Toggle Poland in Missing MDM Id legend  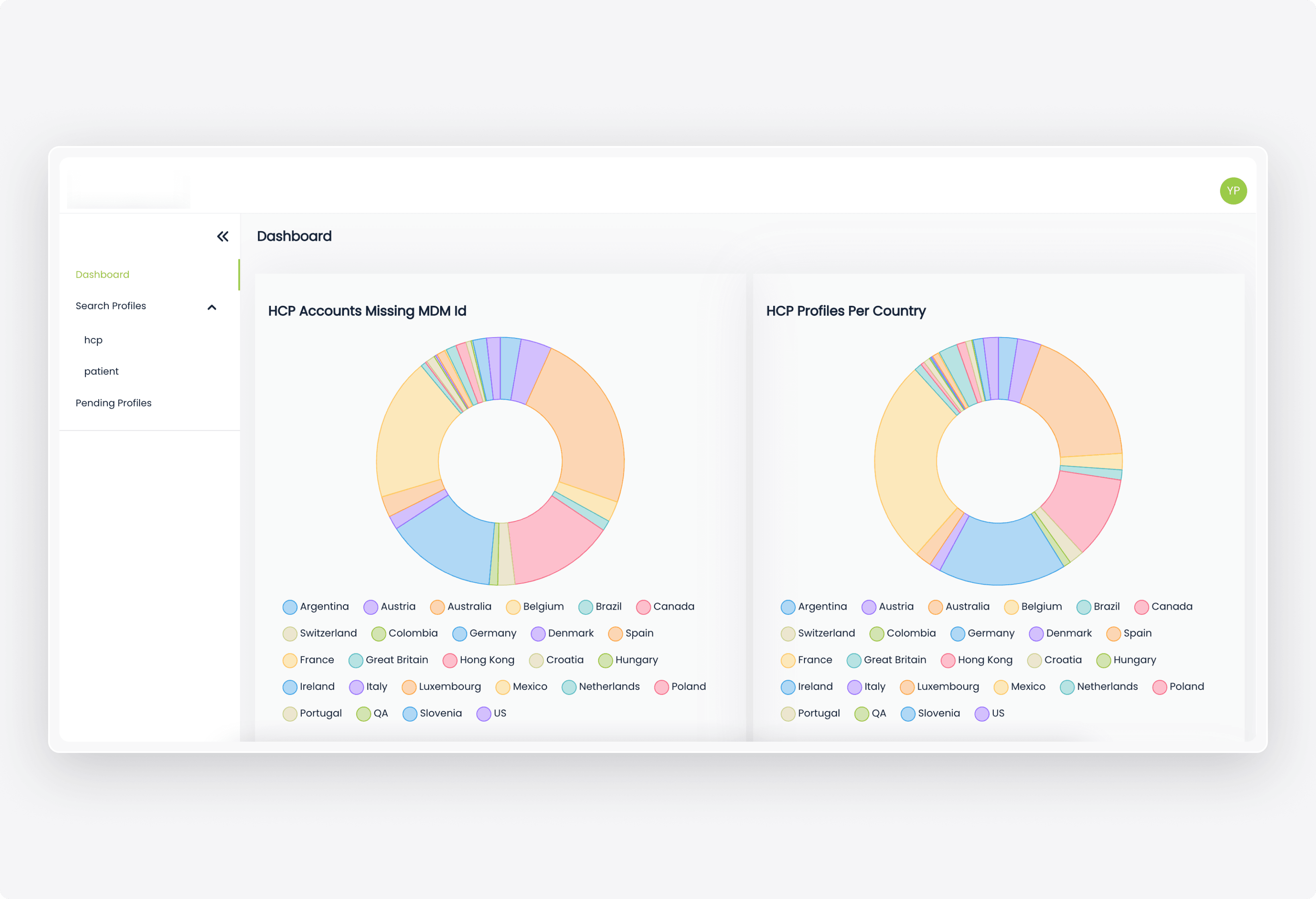[x=680, y=687]
